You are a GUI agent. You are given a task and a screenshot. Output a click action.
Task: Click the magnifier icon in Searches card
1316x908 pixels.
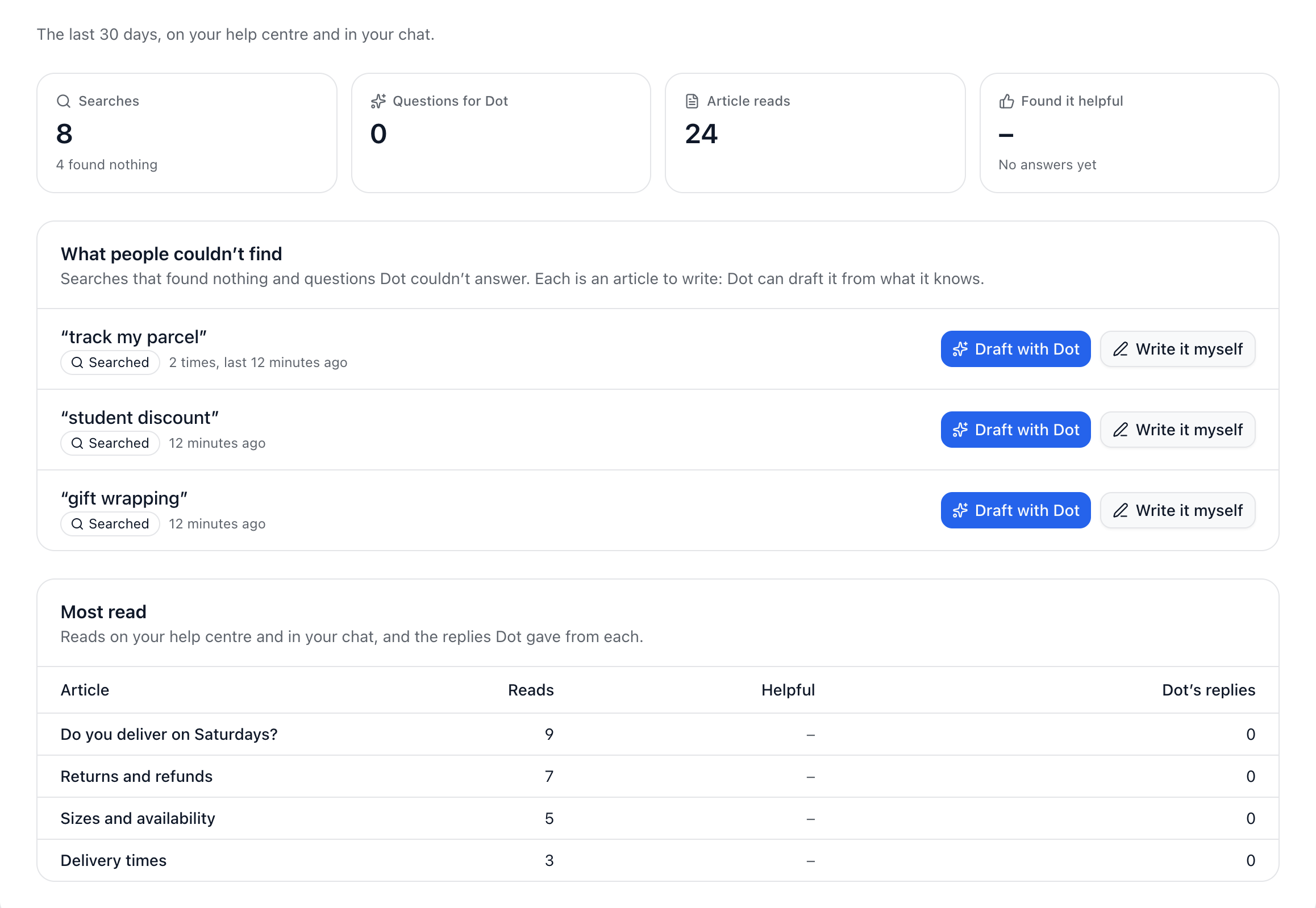click(x=64, y=101)
